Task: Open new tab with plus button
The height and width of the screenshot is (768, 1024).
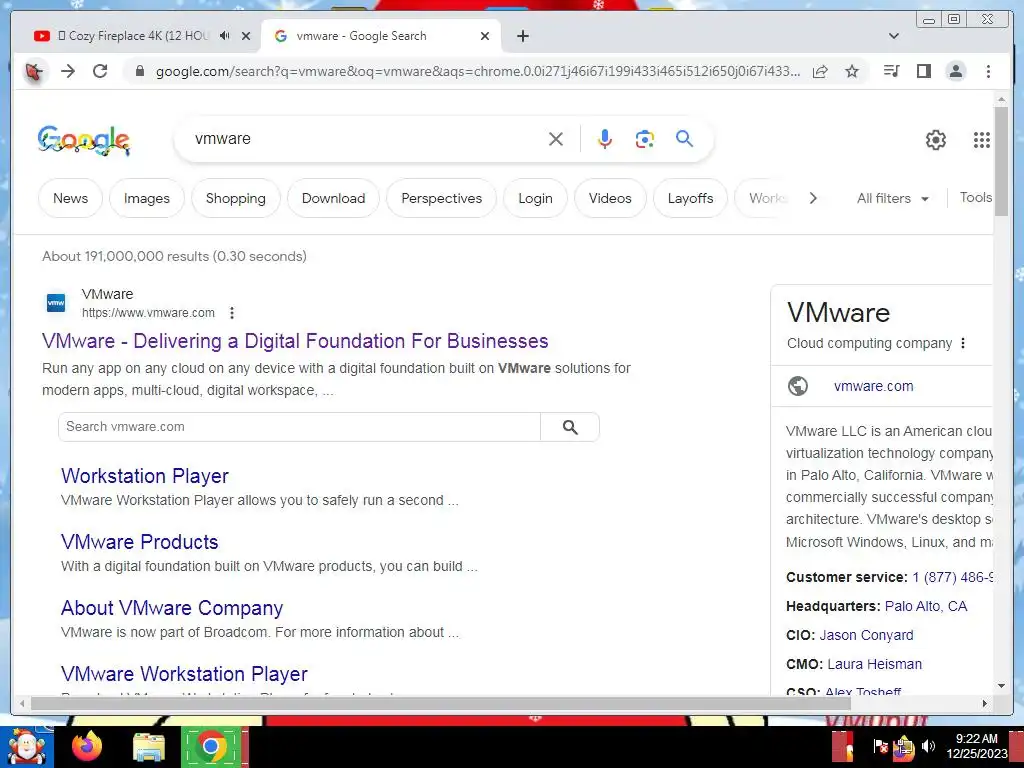Action: pos(522,36)
